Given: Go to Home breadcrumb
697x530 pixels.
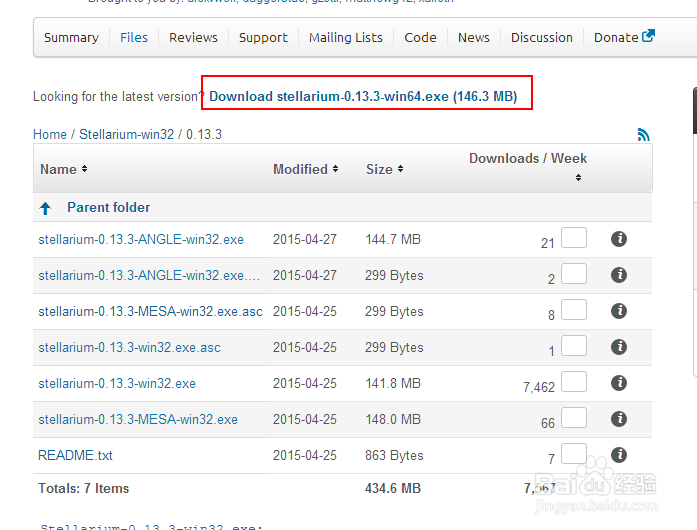Looking at the screenshot, I should [50, 134].
